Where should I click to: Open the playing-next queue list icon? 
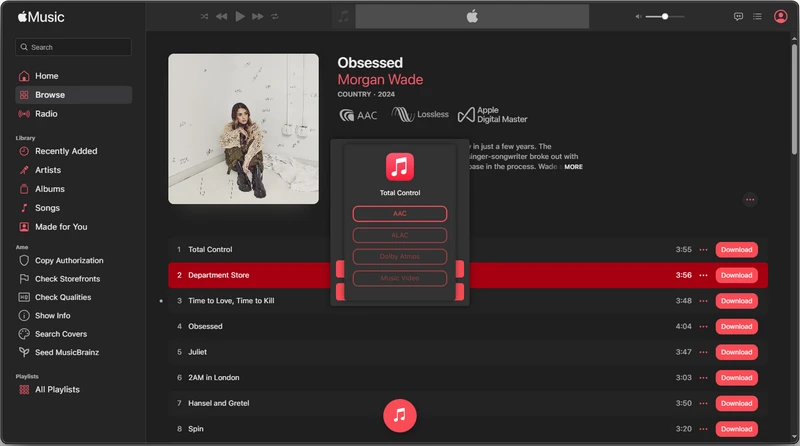click(x=757, y=16)
